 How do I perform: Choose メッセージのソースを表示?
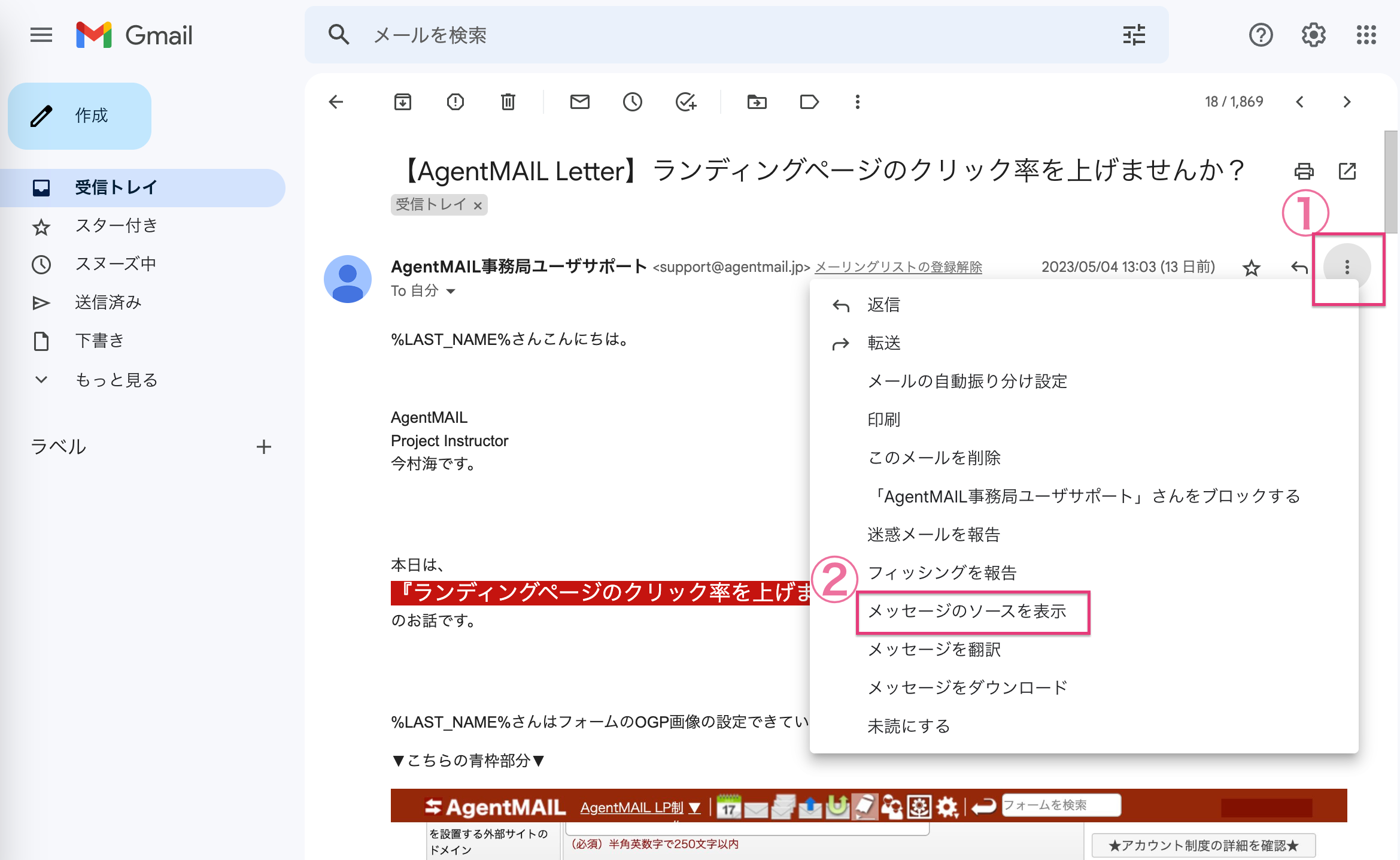[x=1083, y=611]
